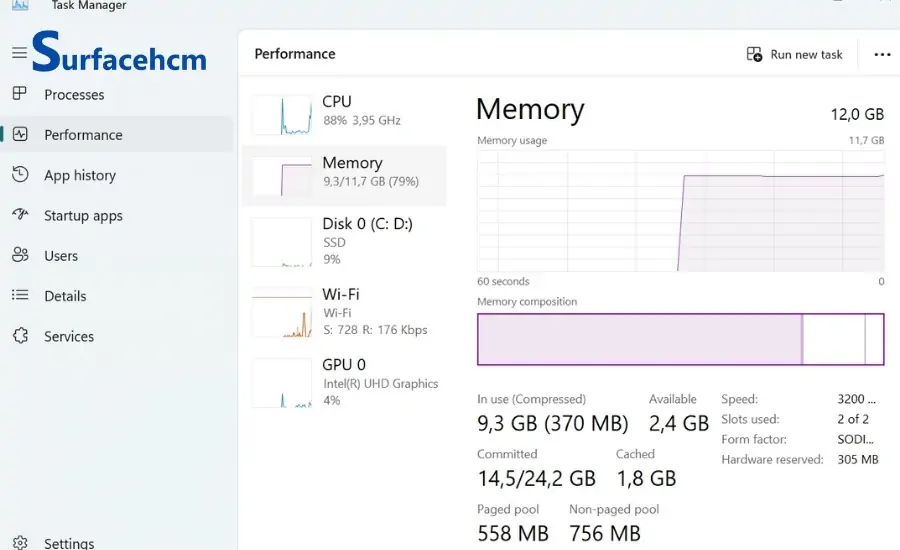Click the CPU 88% 3,95 GHz text
The image size is (900, 550).
362,120
